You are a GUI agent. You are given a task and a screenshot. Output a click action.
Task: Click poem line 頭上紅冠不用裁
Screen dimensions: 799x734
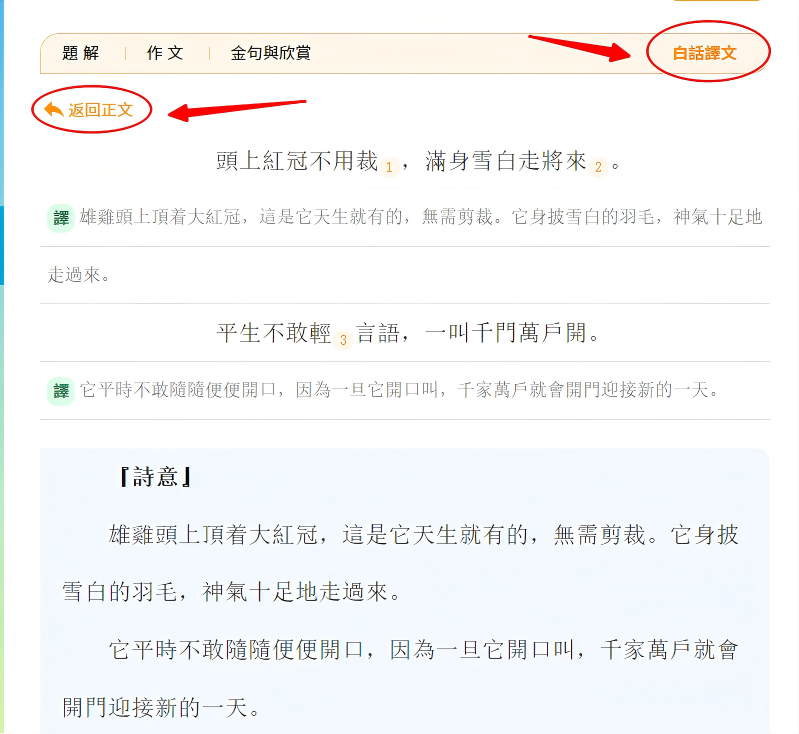pos(297,161)
